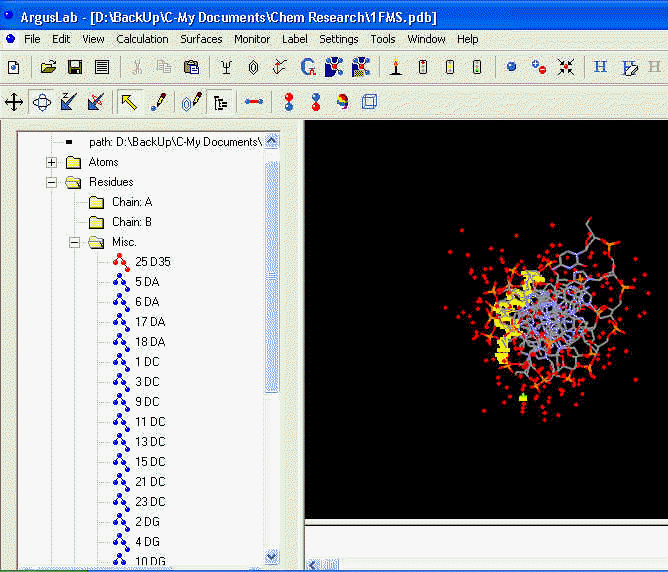Collapse the Residues folder node
Viewport: 668px width, 572px height.
pyautogui.click(x=51, y=182)
